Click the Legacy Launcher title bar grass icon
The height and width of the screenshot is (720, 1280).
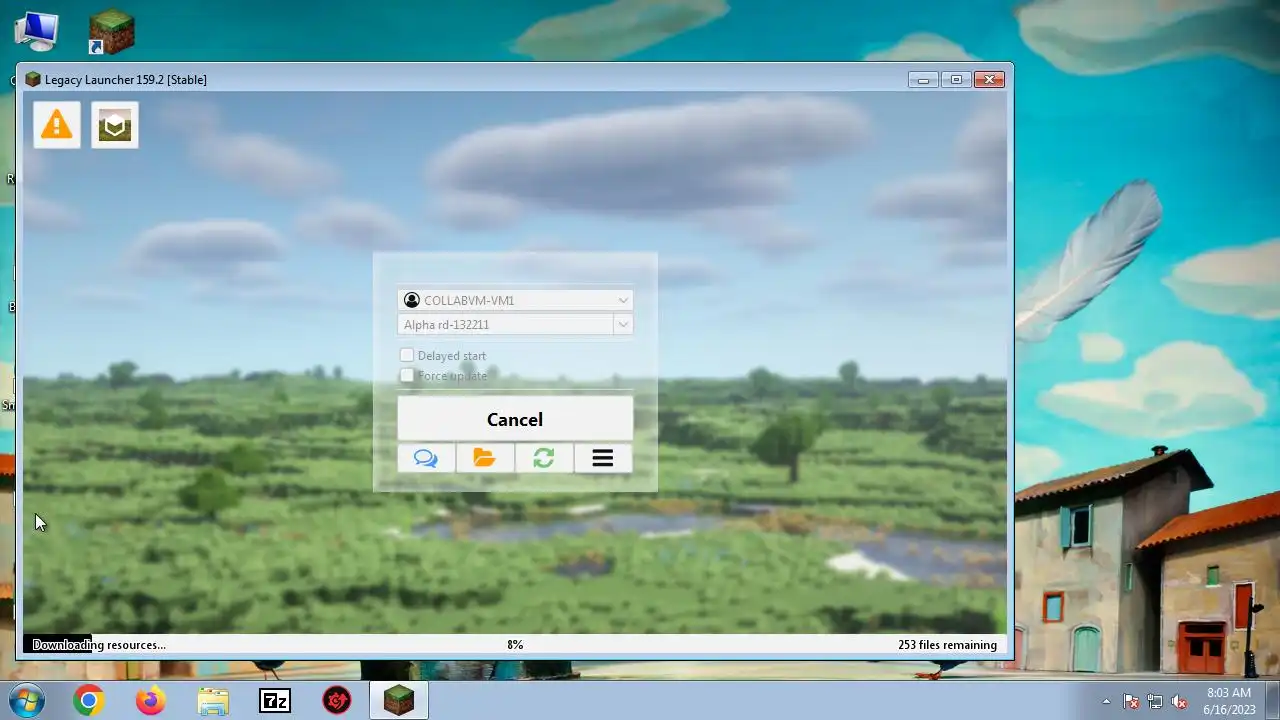pyautogui.click(x=33, y=79)
